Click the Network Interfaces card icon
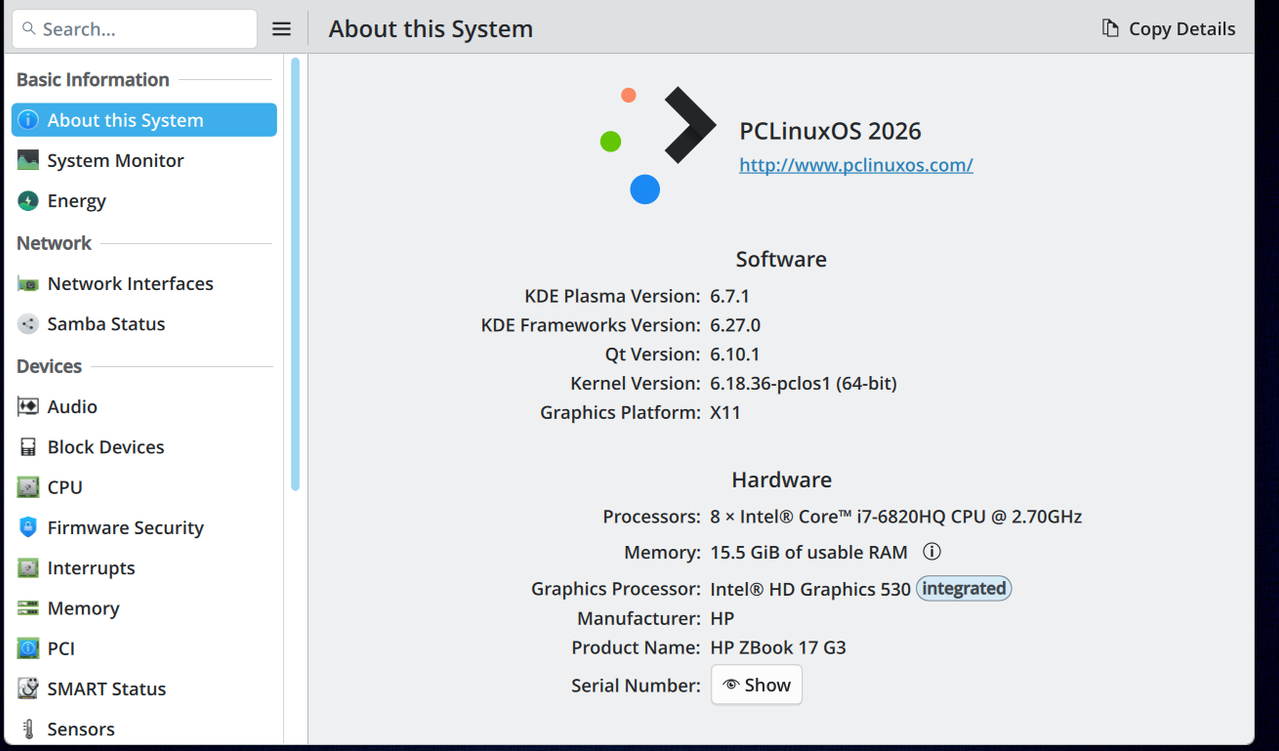The image size is (1279, 751). pos(28,284)
